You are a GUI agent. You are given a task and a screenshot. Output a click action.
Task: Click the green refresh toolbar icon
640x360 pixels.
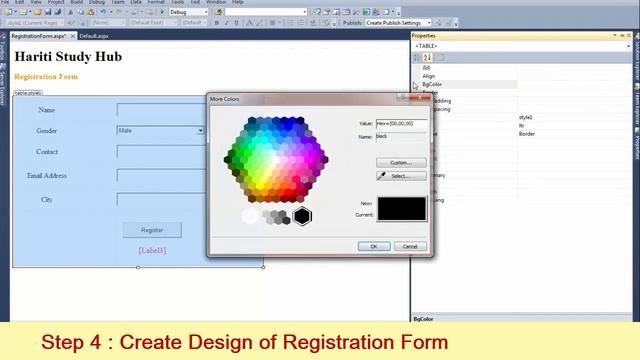click(x=366, y=12)
